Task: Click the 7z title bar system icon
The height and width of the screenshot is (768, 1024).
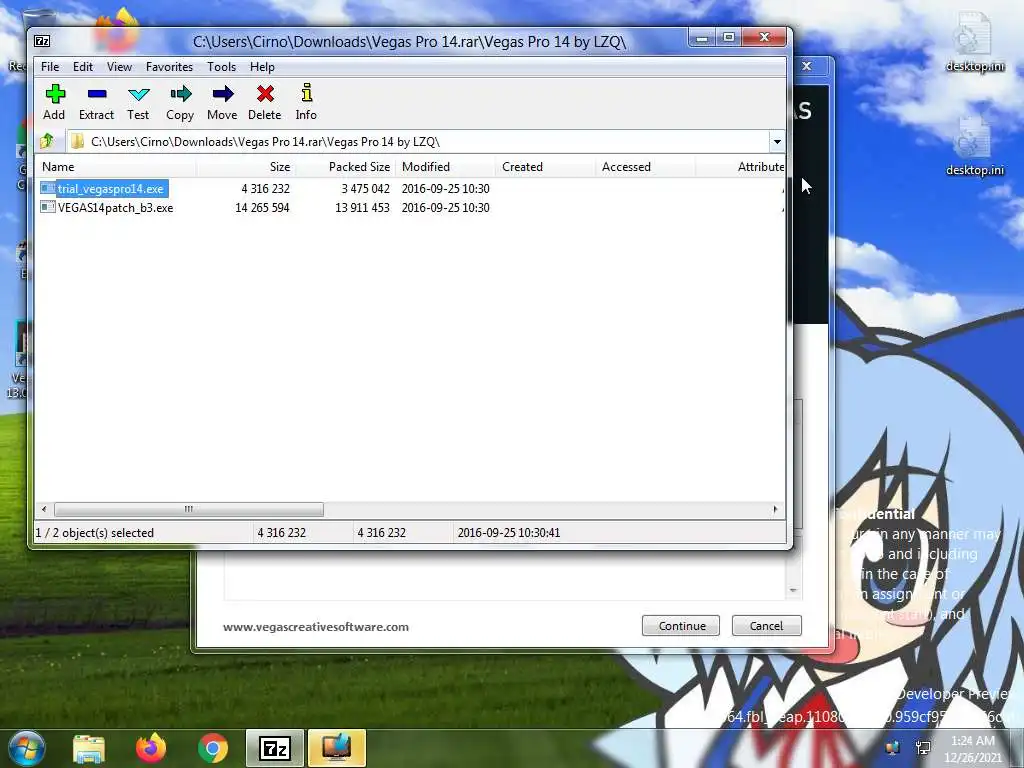Action: [42, 41]
